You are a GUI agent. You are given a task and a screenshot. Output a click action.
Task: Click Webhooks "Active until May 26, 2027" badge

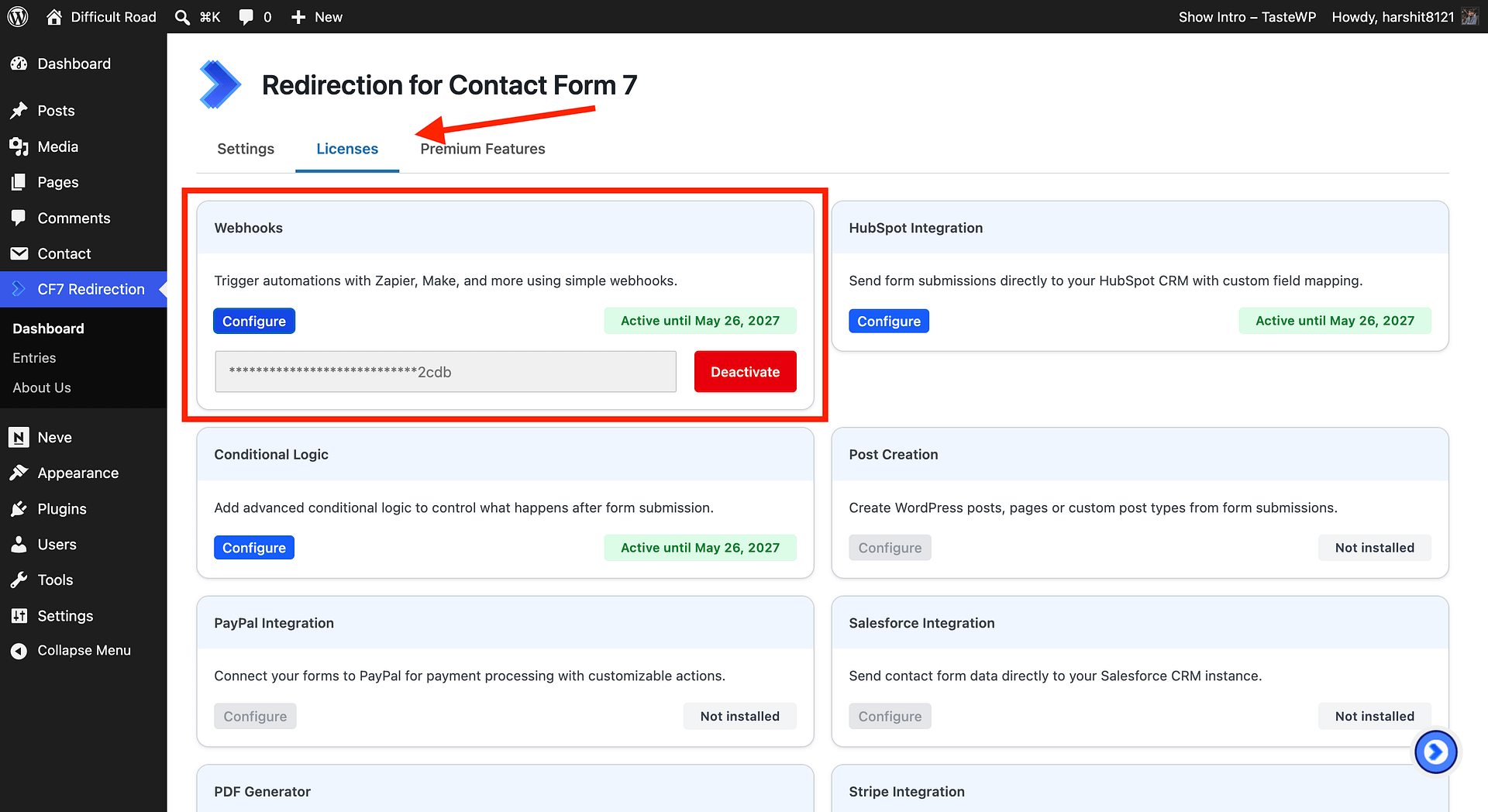(x=700, y=321)
